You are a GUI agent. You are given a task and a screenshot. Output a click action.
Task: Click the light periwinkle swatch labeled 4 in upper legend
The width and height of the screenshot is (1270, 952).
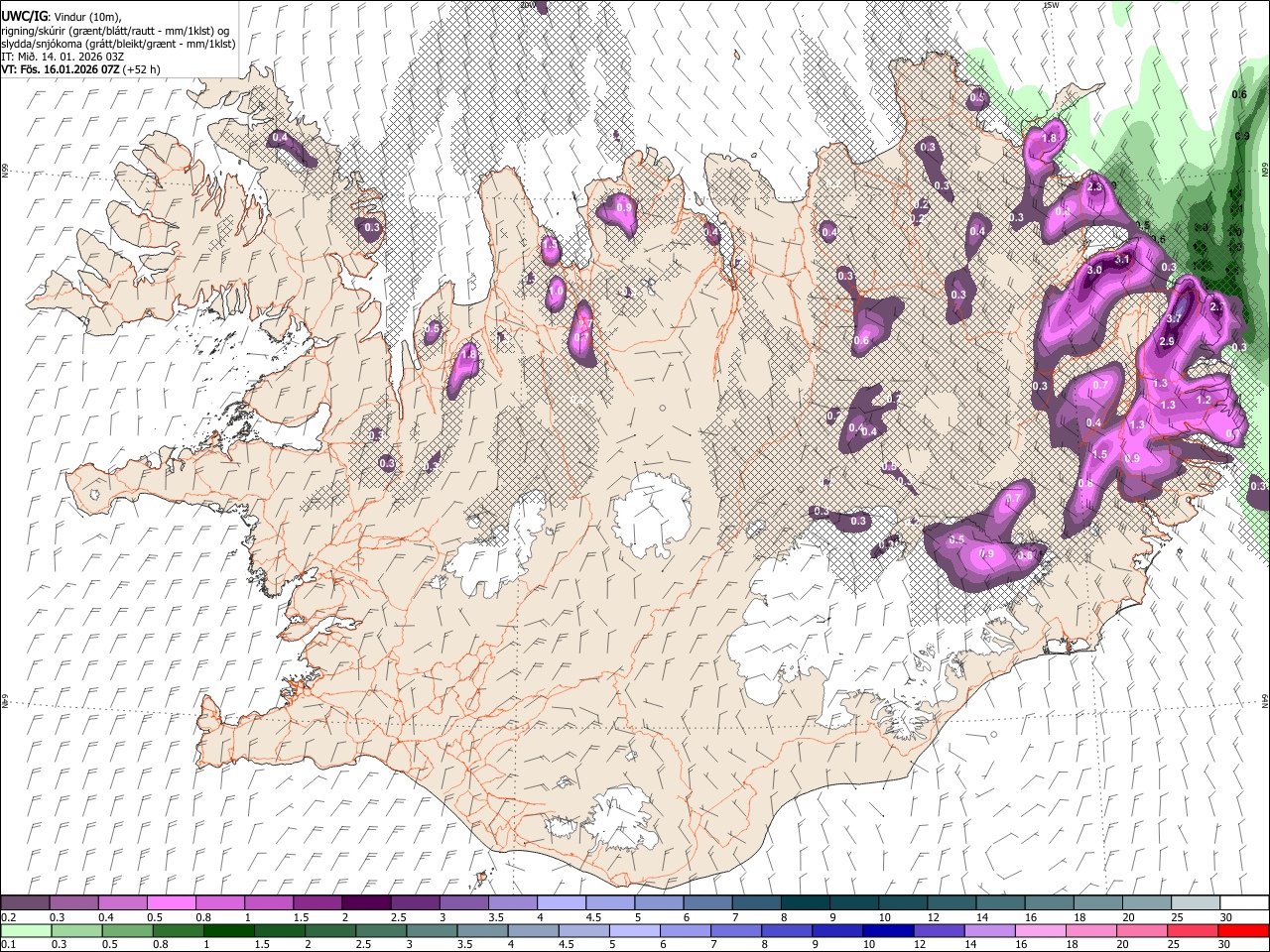point(562,903)
